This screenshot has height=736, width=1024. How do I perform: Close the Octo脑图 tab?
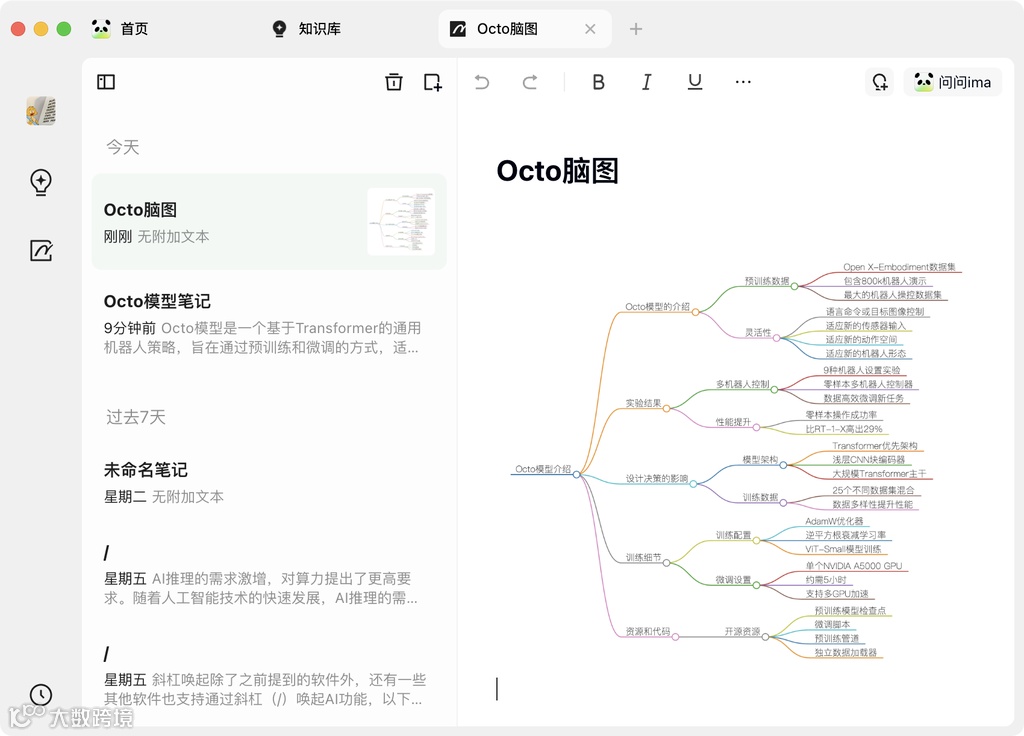590,29
